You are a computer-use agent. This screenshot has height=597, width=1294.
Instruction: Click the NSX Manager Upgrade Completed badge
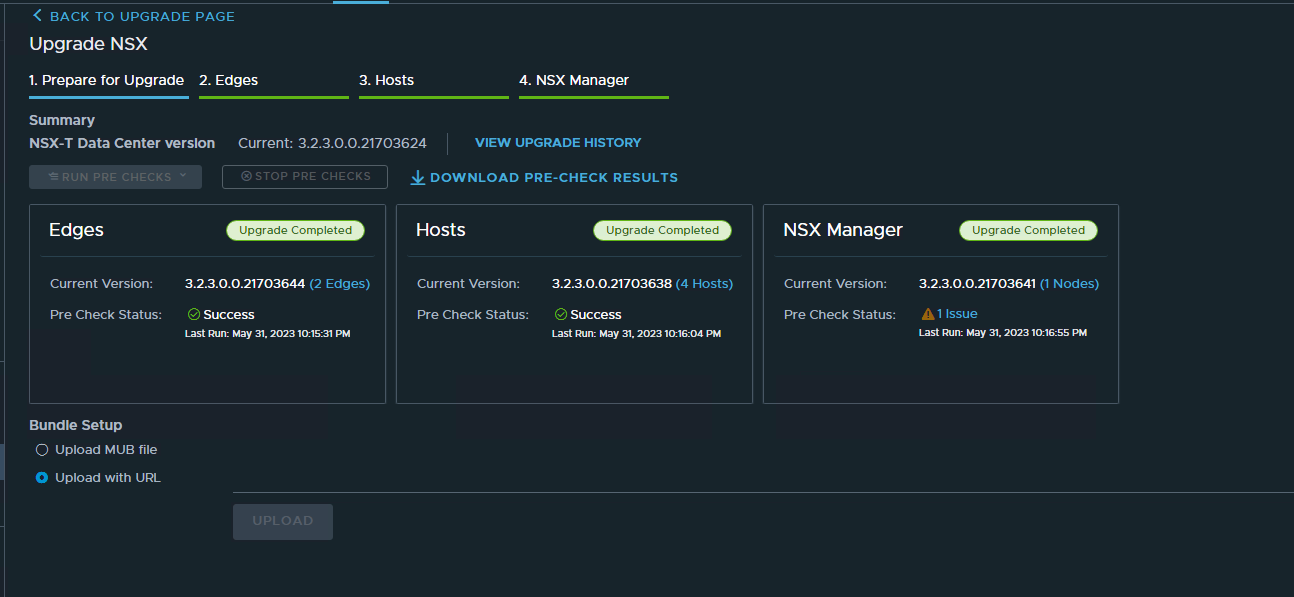coord(1028,230)
